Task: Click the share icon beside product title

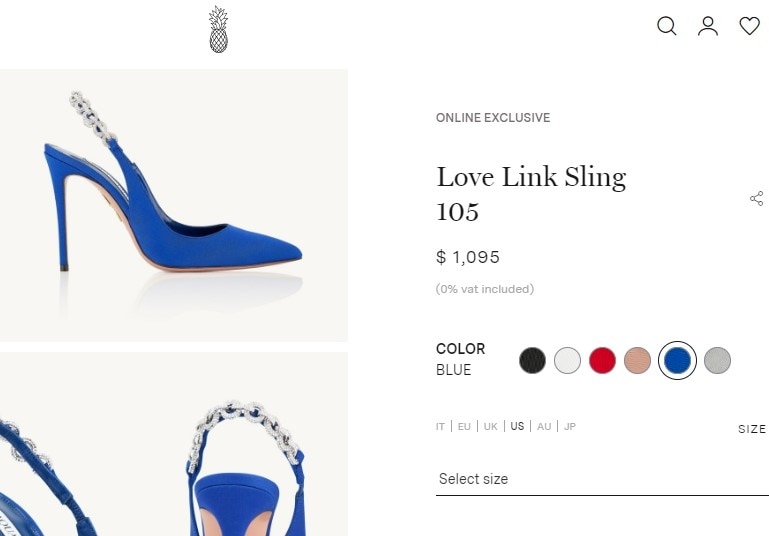Action: (x=756, y=198)
